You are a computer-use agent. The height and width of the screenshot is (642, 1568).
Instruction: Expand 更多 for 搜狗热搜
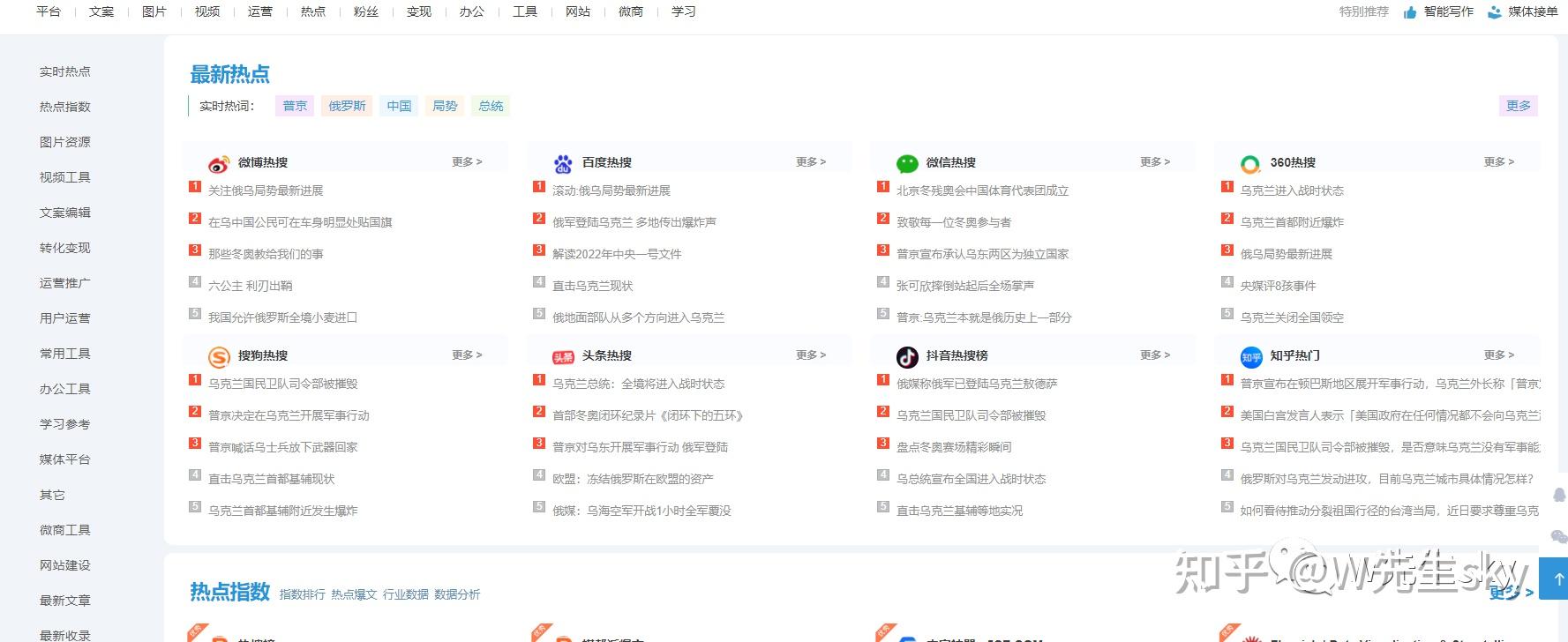467,355
